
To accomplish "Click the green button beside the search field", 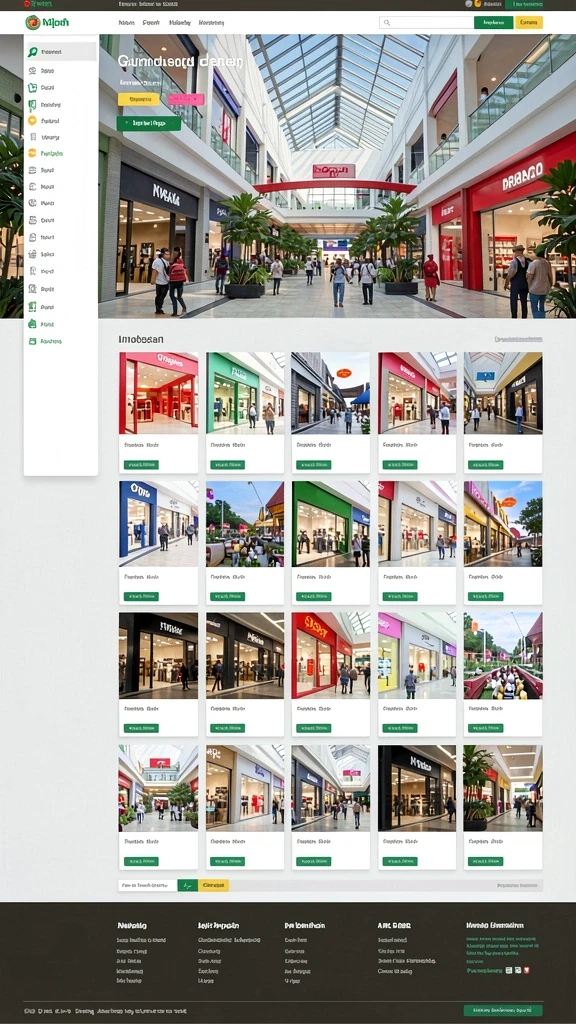I will click(493, 23).
